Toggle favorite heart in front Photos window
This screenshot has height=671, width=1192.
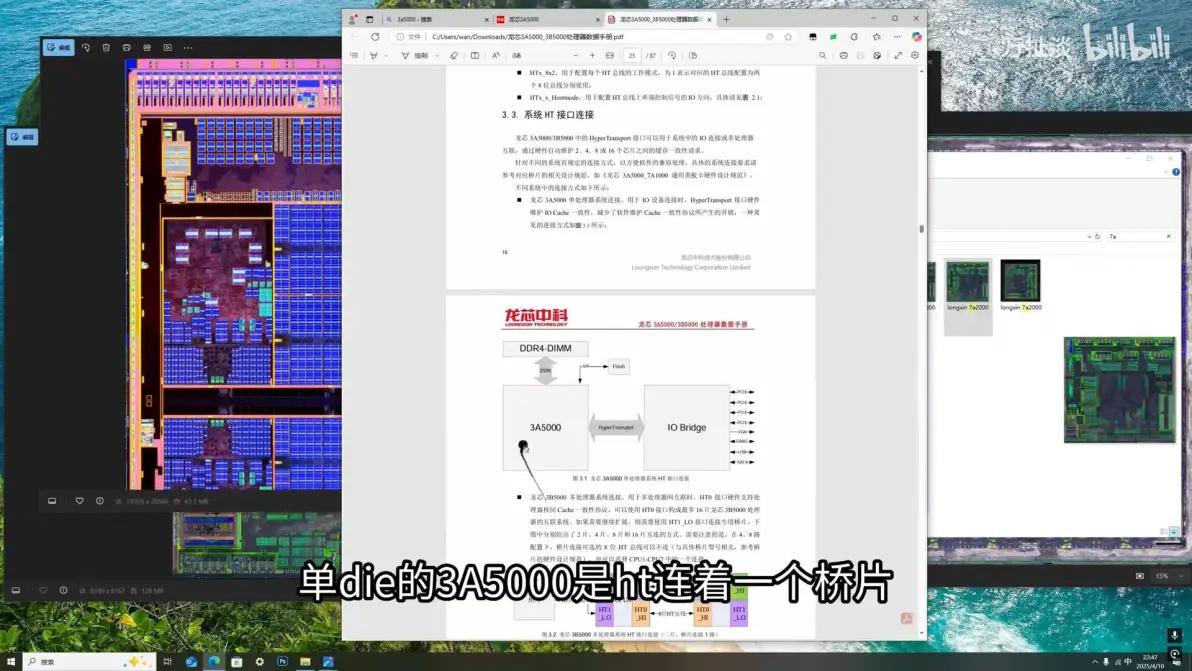79,501
